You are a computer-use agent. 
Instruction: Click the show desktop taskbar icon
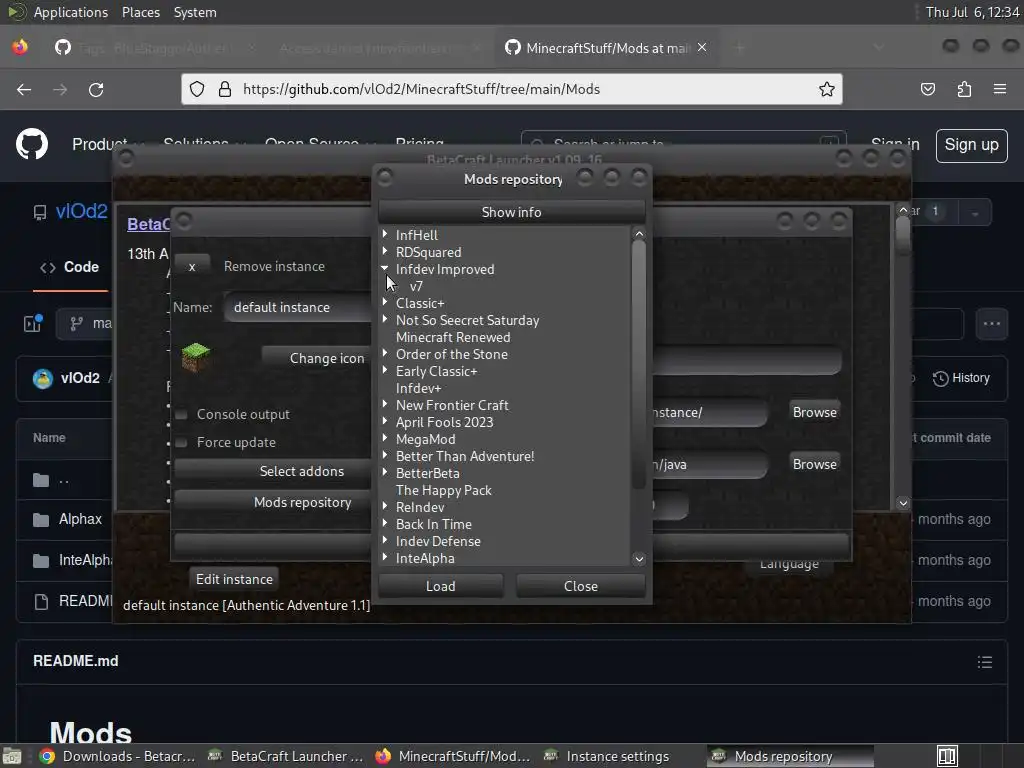(x=12, y=756)
